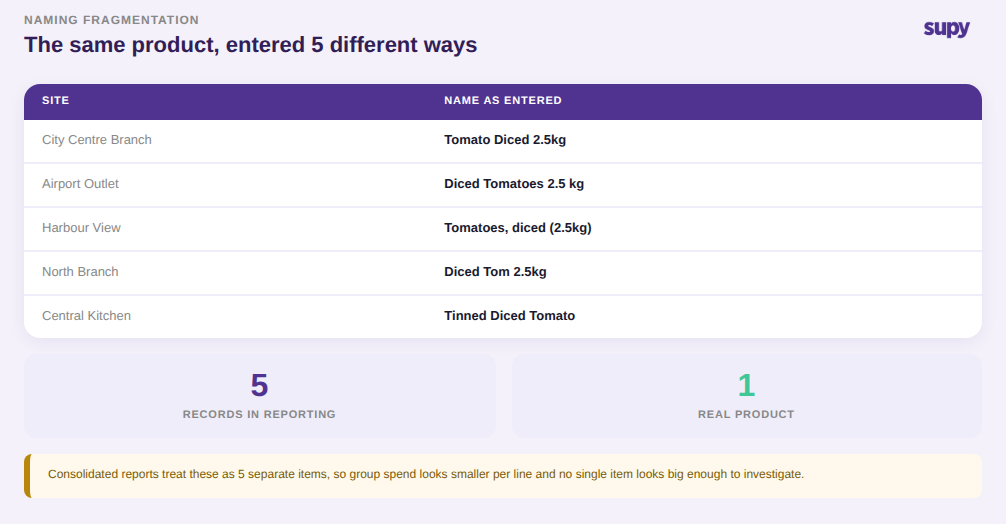Screen dimensions: 1006x524
Task: Click the 'RECORDS IN REPORTING' label
Action: click(259, 414)
